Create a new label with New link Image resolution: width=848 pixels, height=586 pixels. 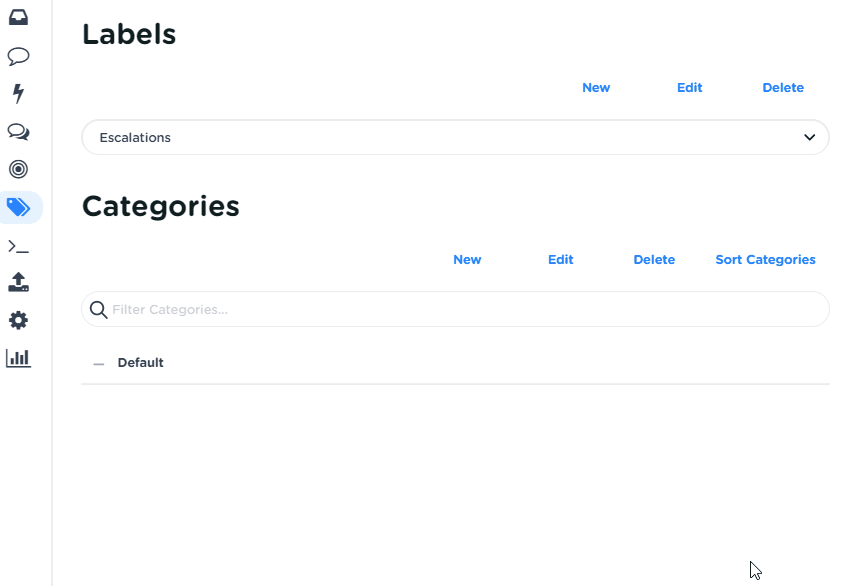(x=596, y=87)
